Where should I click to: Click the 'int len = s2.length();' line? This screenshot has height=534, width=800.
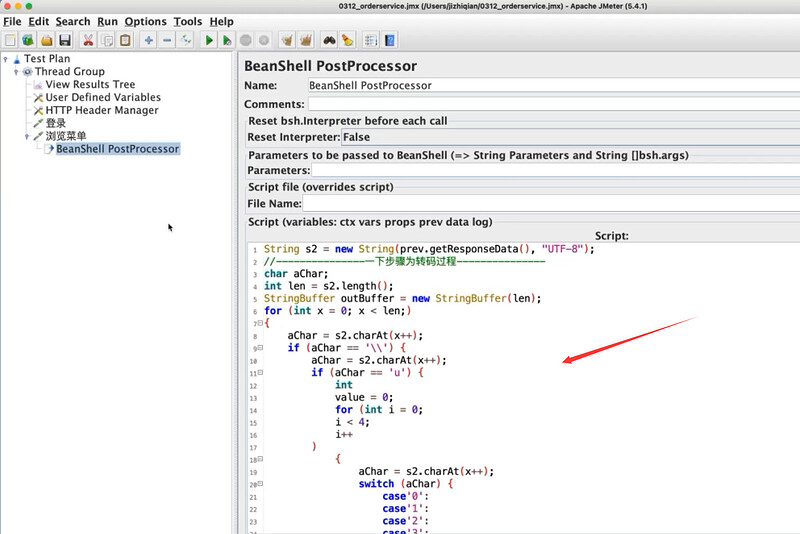tap(329, 286)
